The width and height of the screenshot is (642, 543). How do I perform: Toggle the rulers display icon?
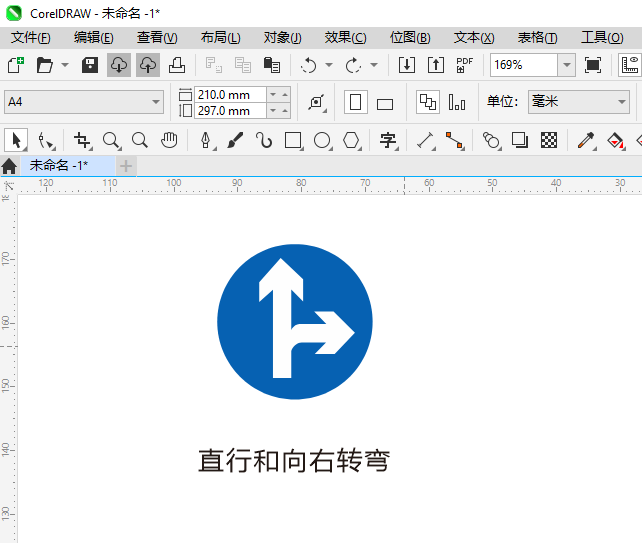click(630, 65)
